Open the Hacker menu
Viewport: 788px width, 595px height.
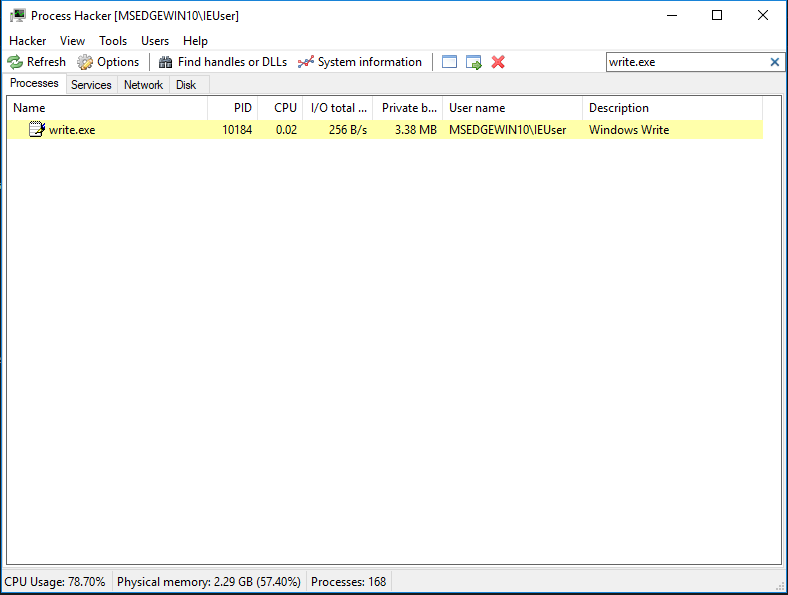coord(28,41)
